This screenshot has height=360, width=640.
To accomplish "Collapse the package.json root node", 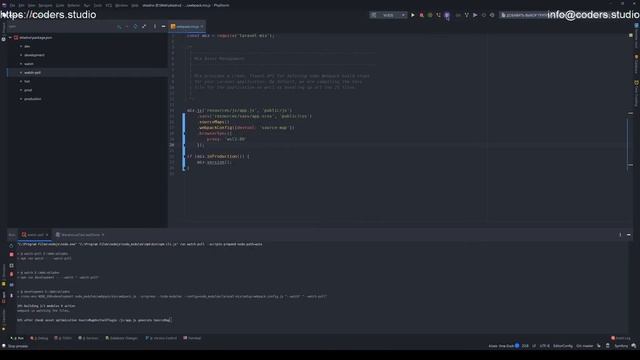I will point(10,38).
